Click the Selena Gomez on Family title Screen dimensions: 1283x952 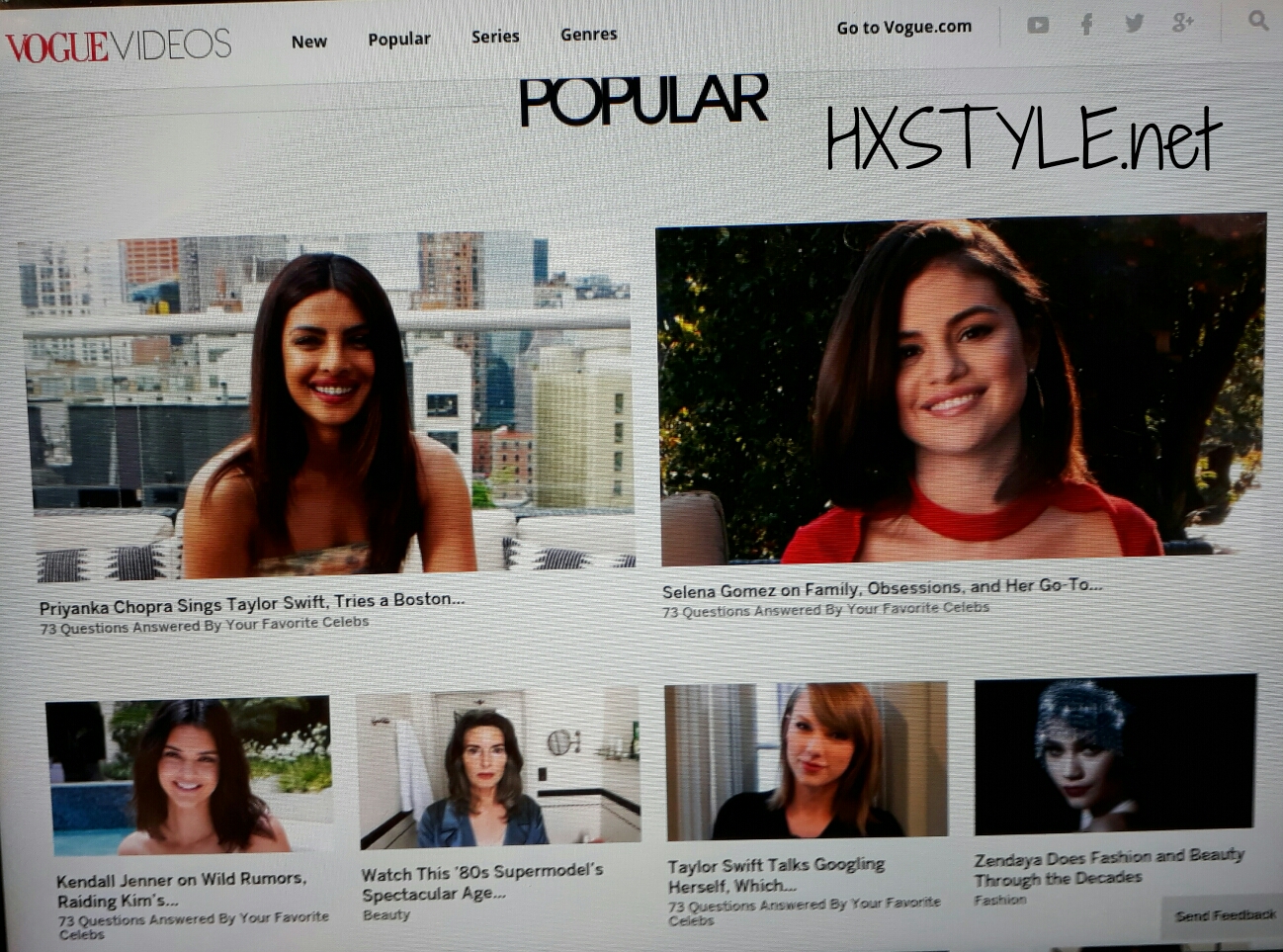pyautogui.click(x=882, y=588)
